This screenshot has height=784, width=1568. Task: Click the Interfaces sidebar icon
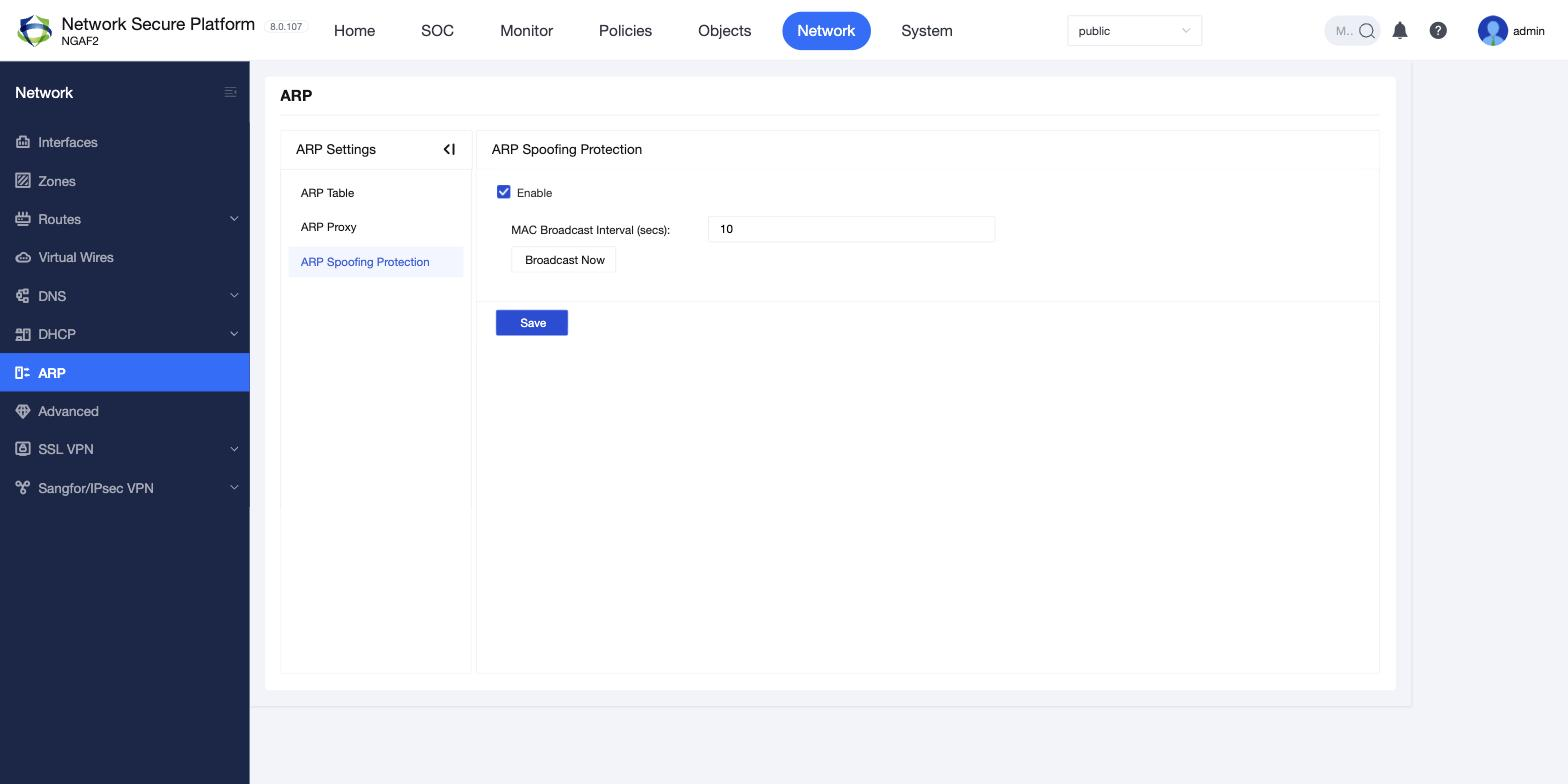point(23,142)
